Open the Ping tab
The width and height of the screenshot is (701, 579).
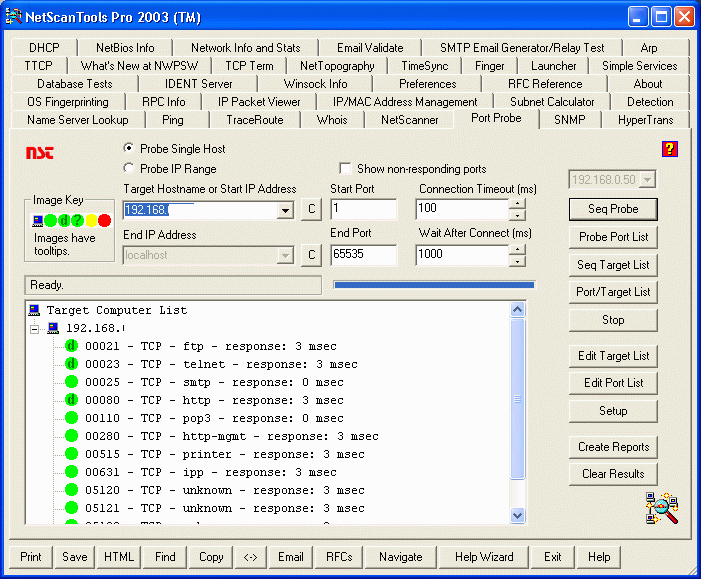point(173,120)
